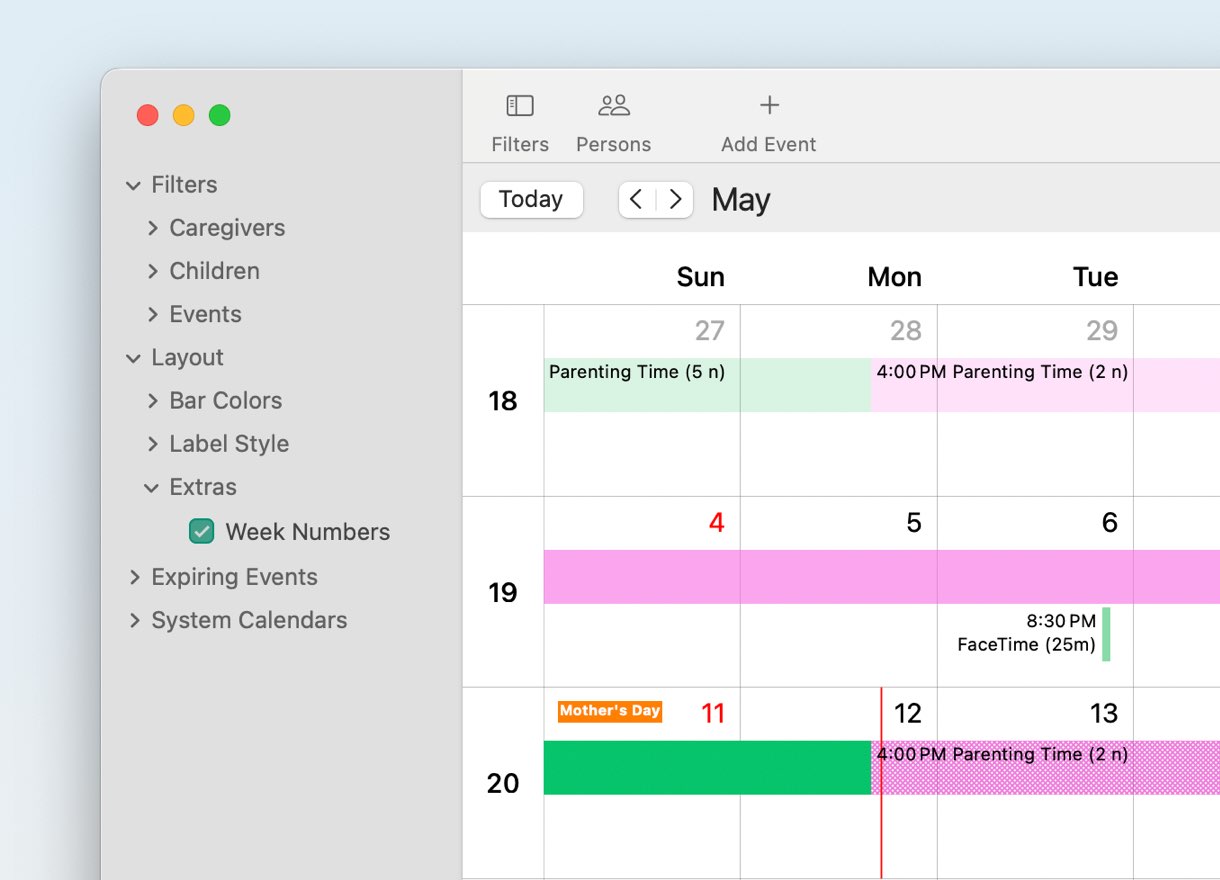Viewport: 1220px width, 880px height.
Task: Select Sunday May 11
Action: pos(713,714)
